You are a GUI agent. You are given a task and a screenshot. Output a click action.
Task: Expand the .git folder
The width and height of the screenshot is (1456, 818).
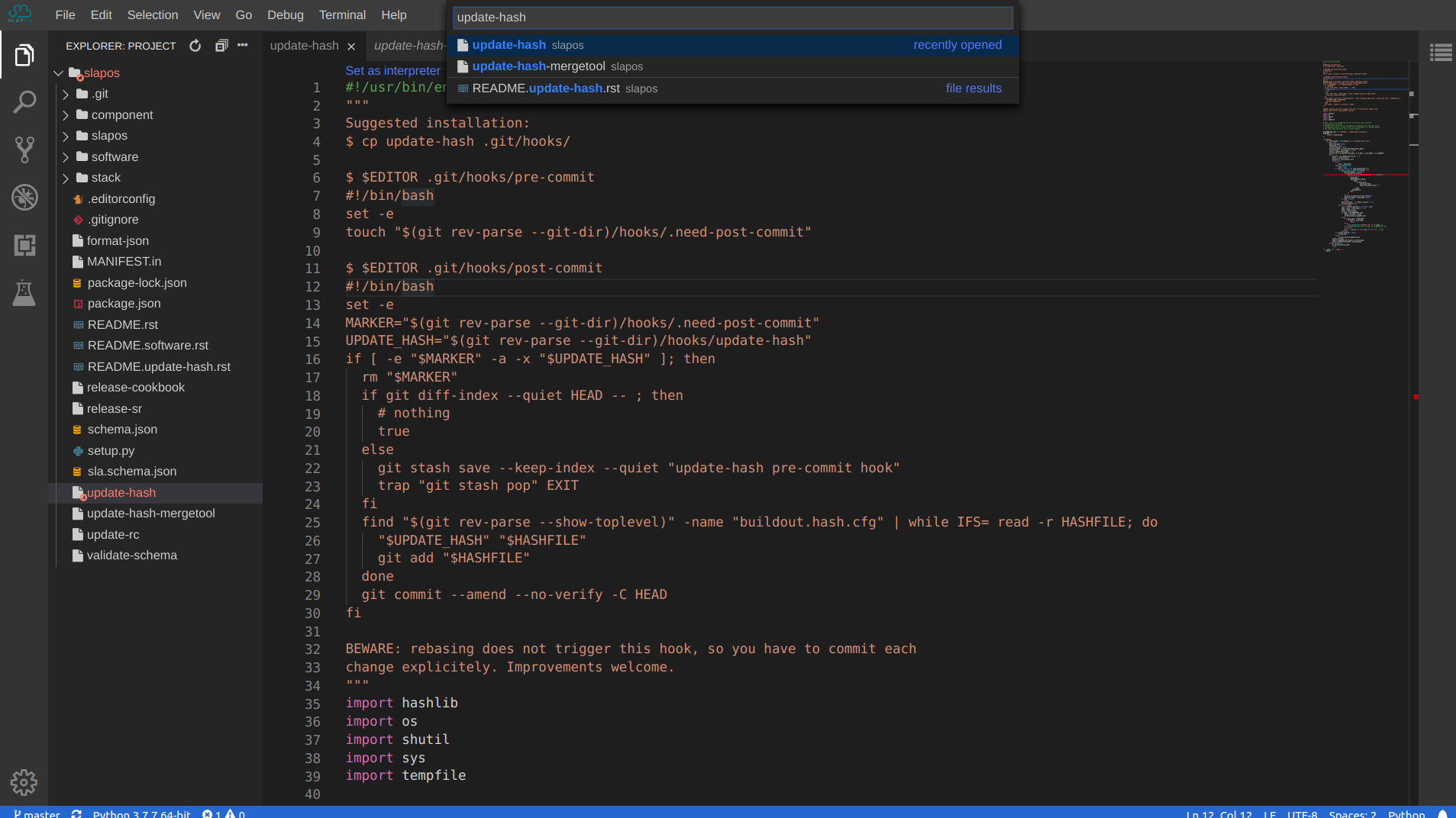point(66,94)
